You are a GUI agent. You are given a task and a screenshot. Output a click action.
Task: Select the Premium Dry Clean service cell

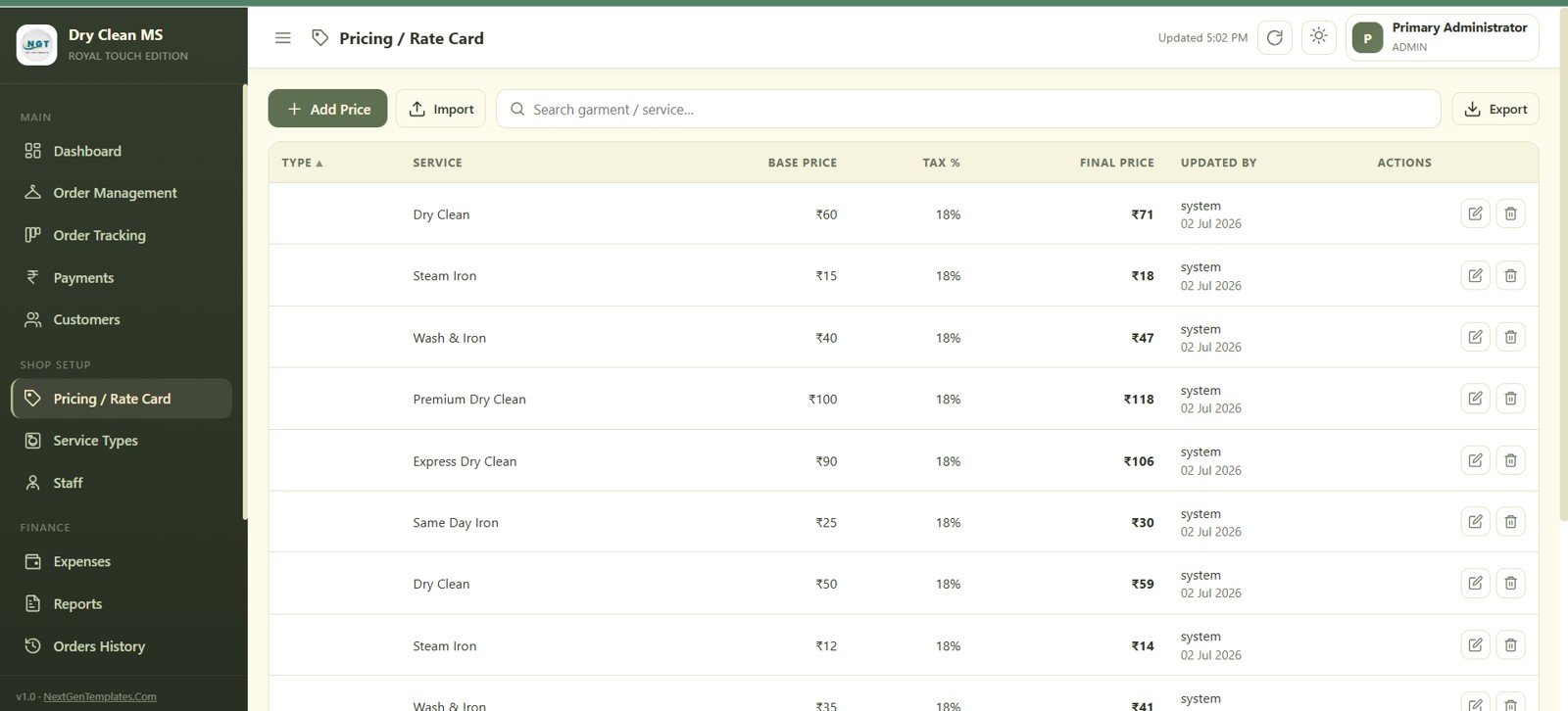[x=469, y=400]
